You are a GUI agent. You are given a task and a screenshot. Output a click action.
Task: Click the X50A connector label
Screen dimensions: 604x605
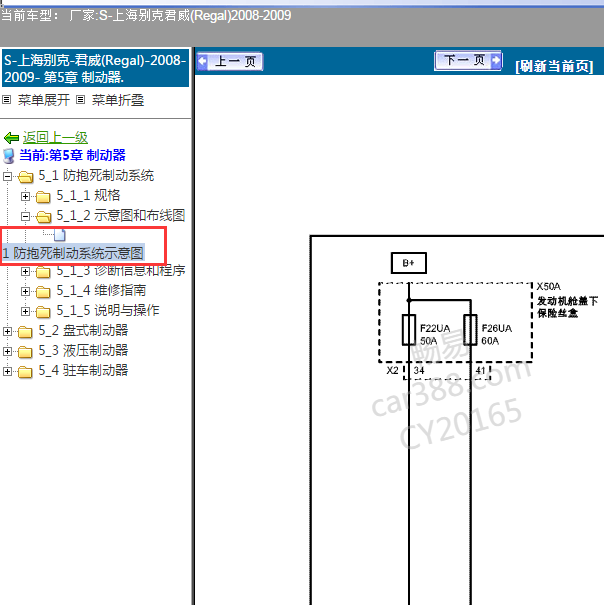(548, 287)
